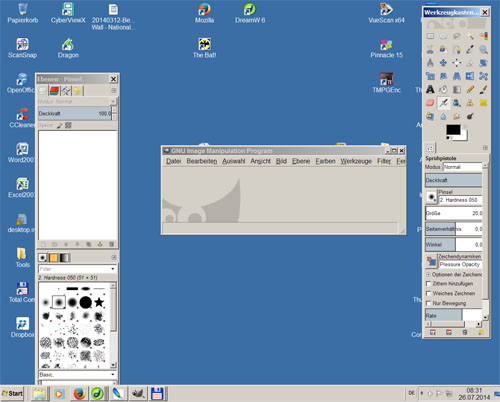Open the Bearbeiten menu
This screenshot has width=500, height=402.
[x=202, y=161]
